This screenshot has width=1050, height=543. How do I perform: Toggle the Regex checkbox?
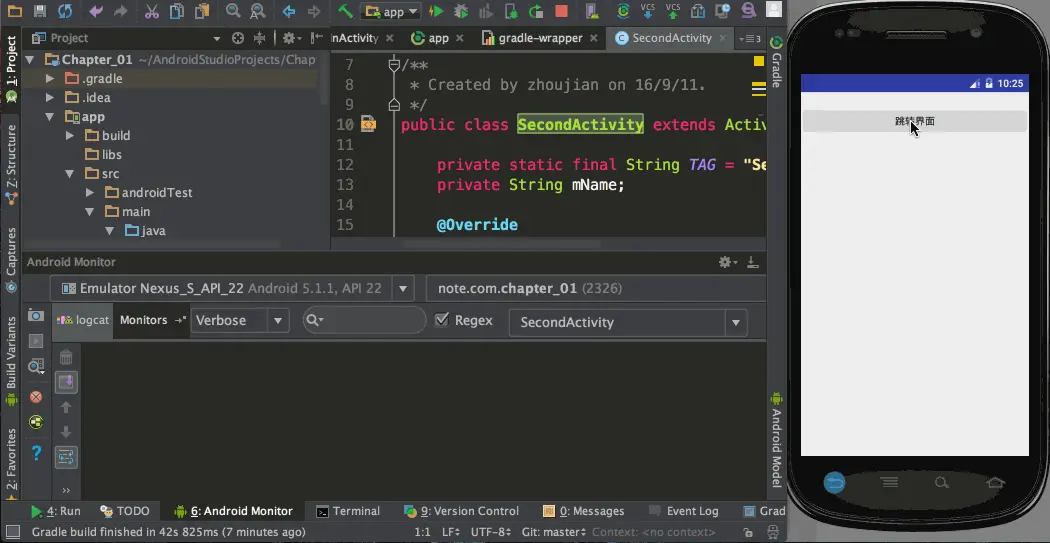[x=441, y=319]
